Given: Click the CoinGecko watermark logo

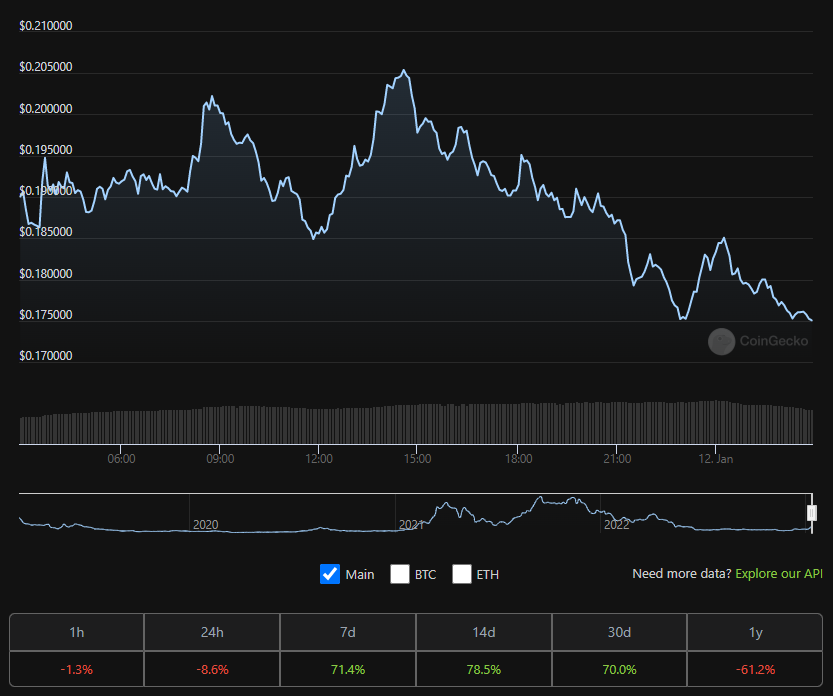Looking at the screenshot, I should (x=758, y=342).
